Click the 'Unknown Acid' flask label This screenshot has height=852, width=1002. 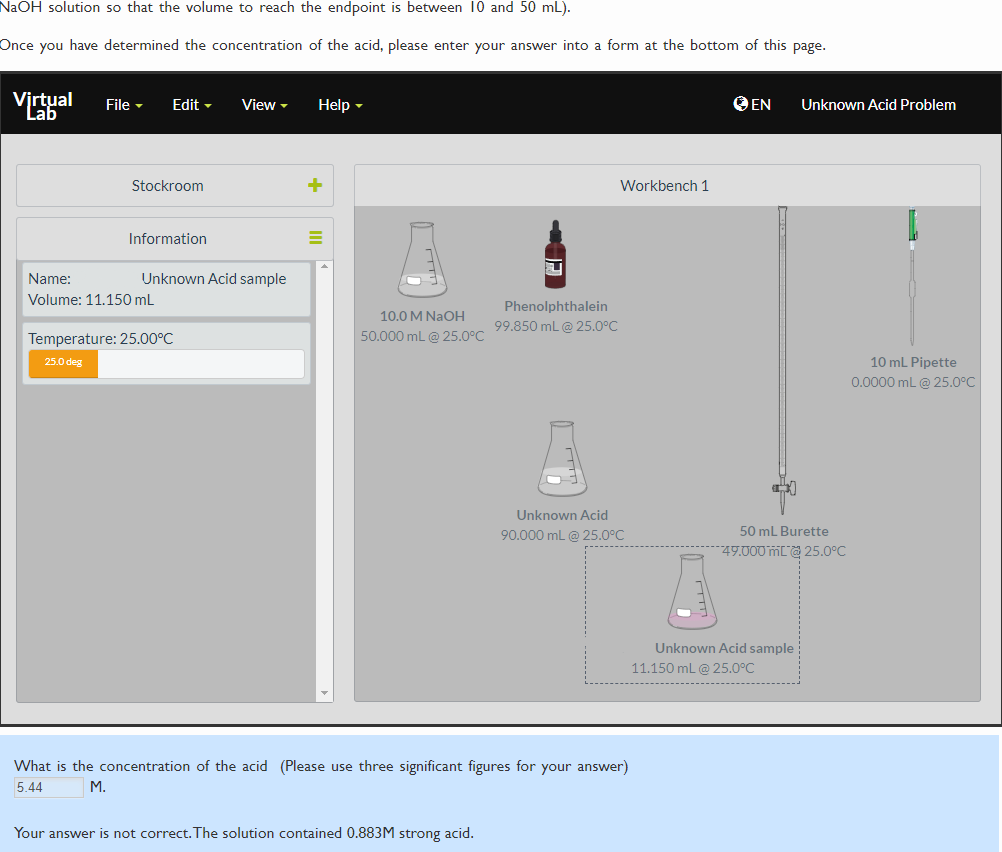click(x=562, y=515)
